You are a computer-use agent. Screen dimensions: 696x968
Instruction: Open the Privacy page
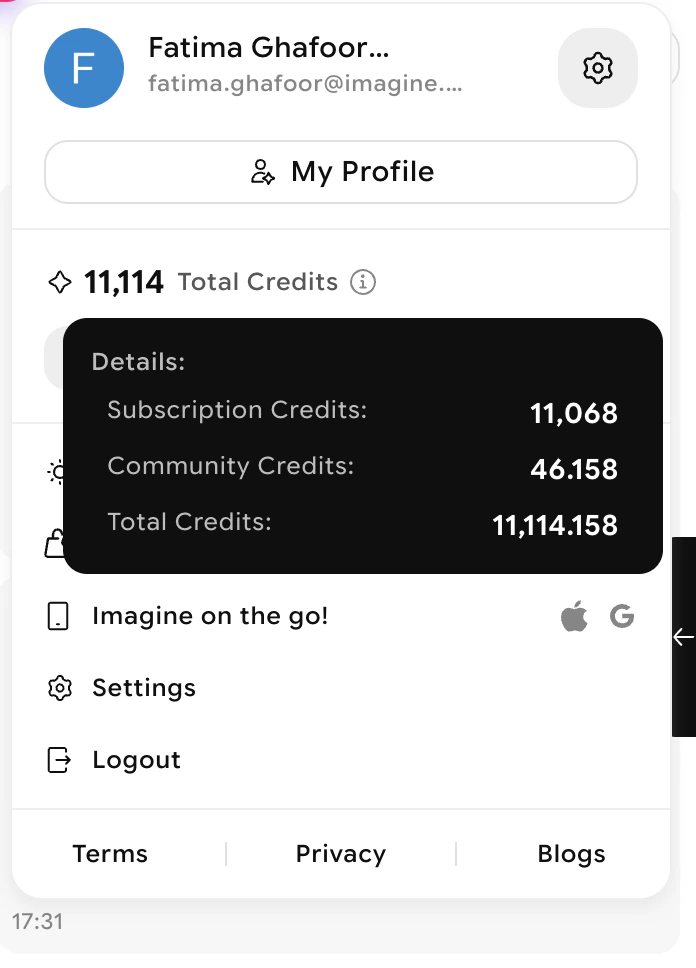[x=340, y=854]
